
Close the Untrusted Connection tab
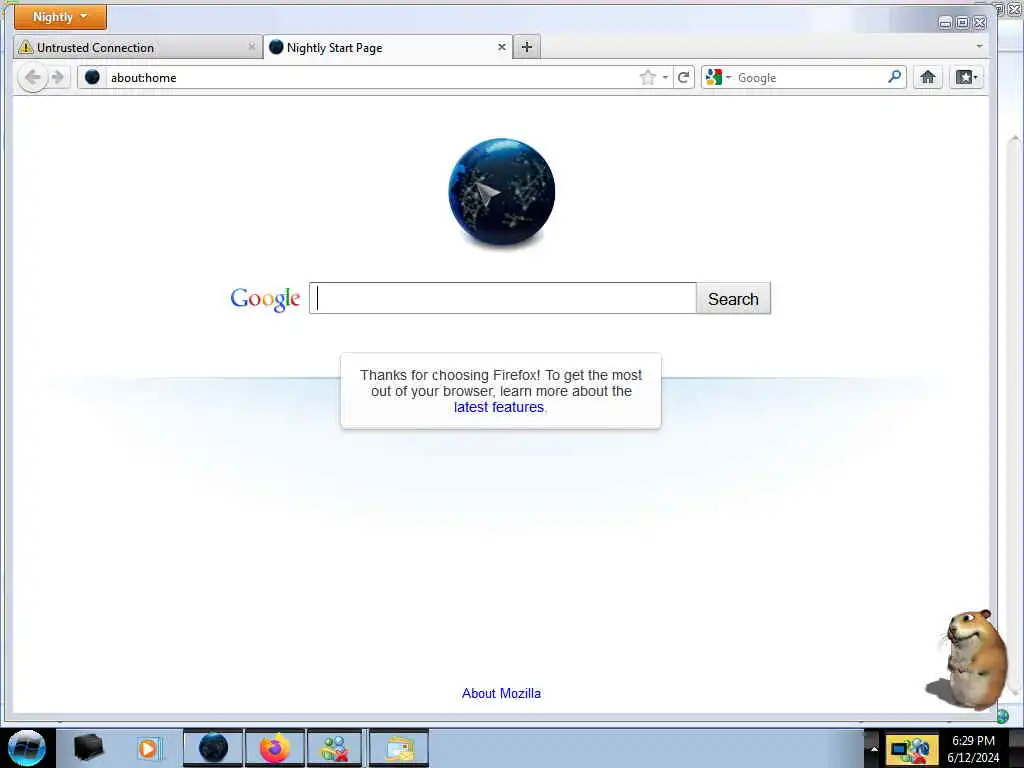pyautogui.click(x=251, y=47)
